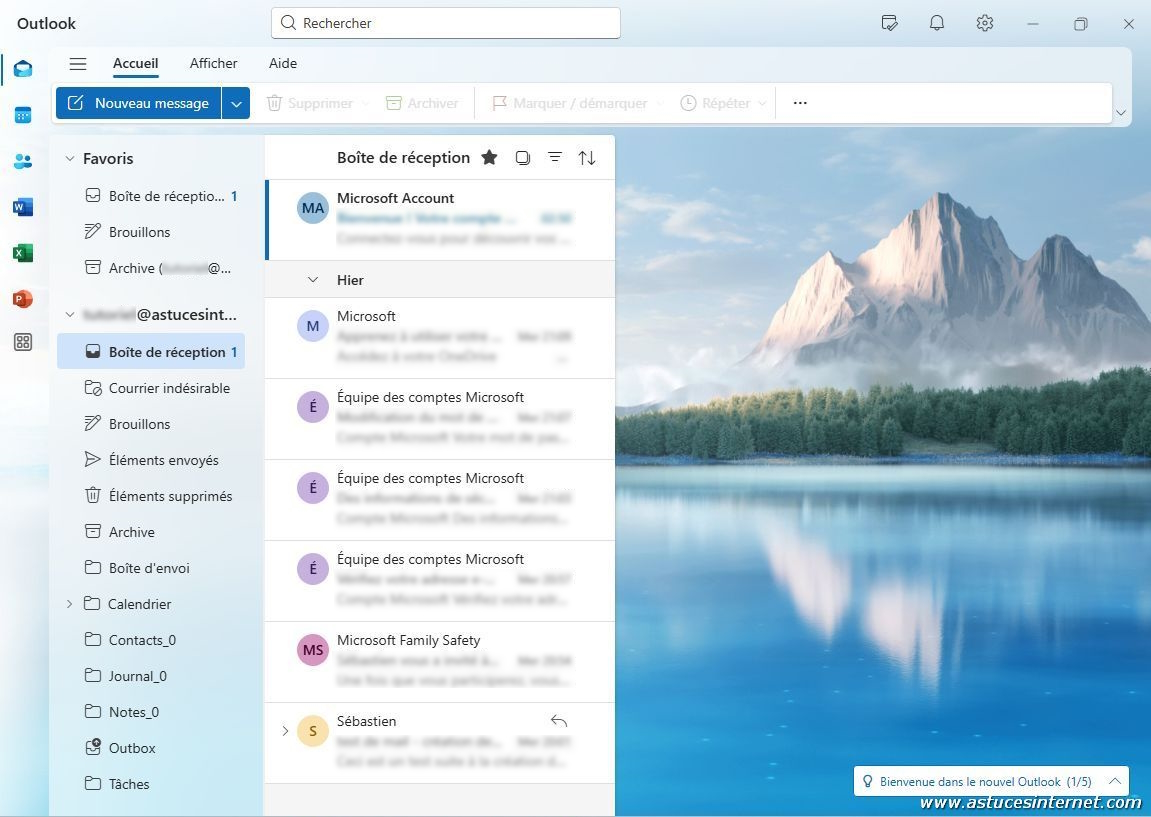Open the Calendar app from the left rail
The height and width of the screenshot is (817, 1151).
23,115
